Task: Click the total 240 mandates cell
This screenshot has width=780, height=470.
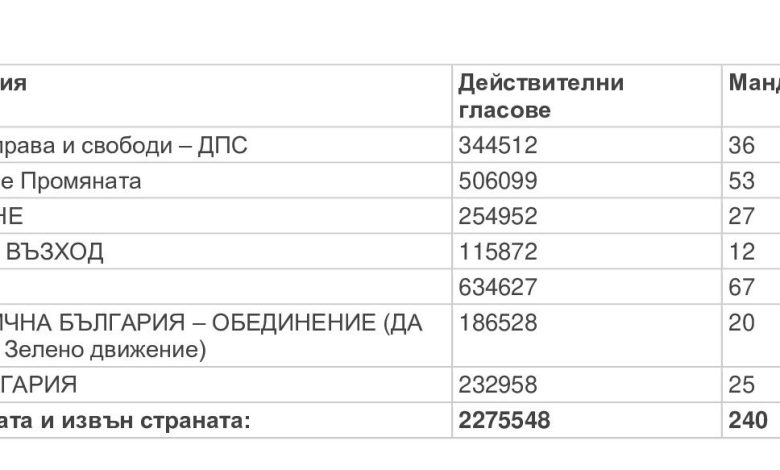Action: [x=748, y=420]
